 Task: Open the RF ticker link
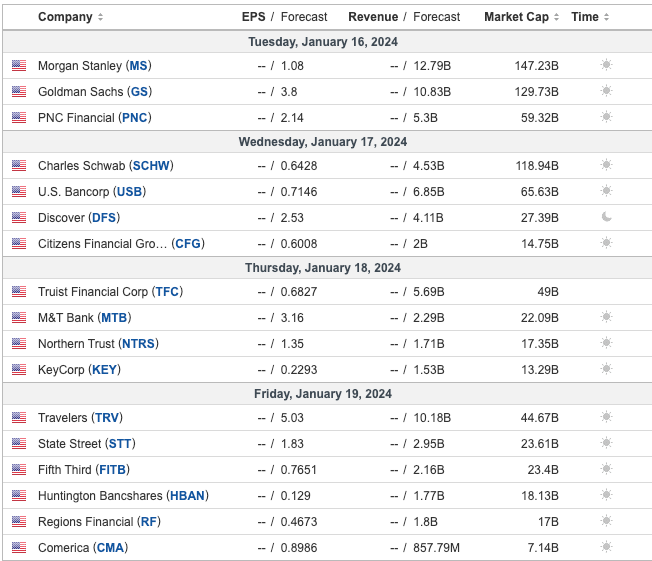(149, 521)
